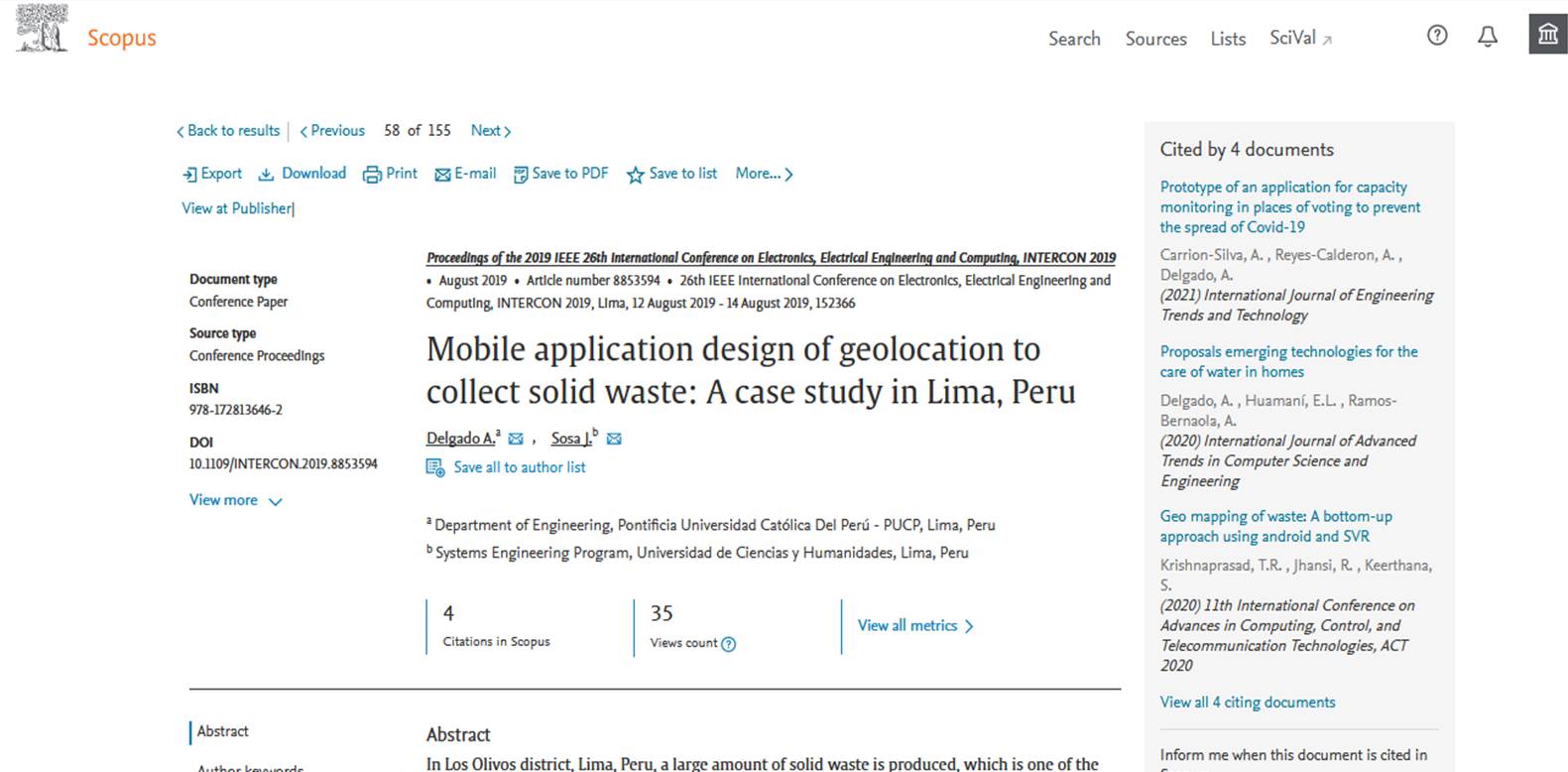Click Save to list text
This screenshot has height=772, width=1568.
click(x=683, y=174)
